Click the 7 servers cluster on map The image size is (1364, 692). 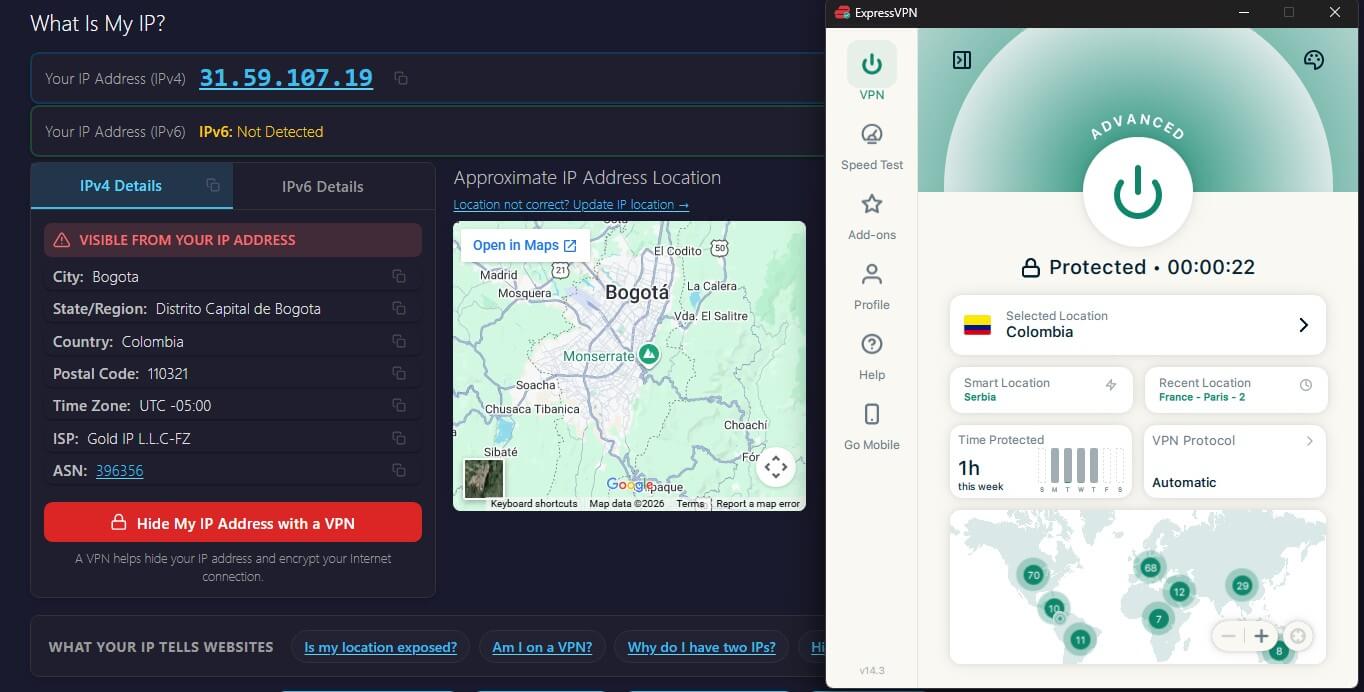(1158, 619)
